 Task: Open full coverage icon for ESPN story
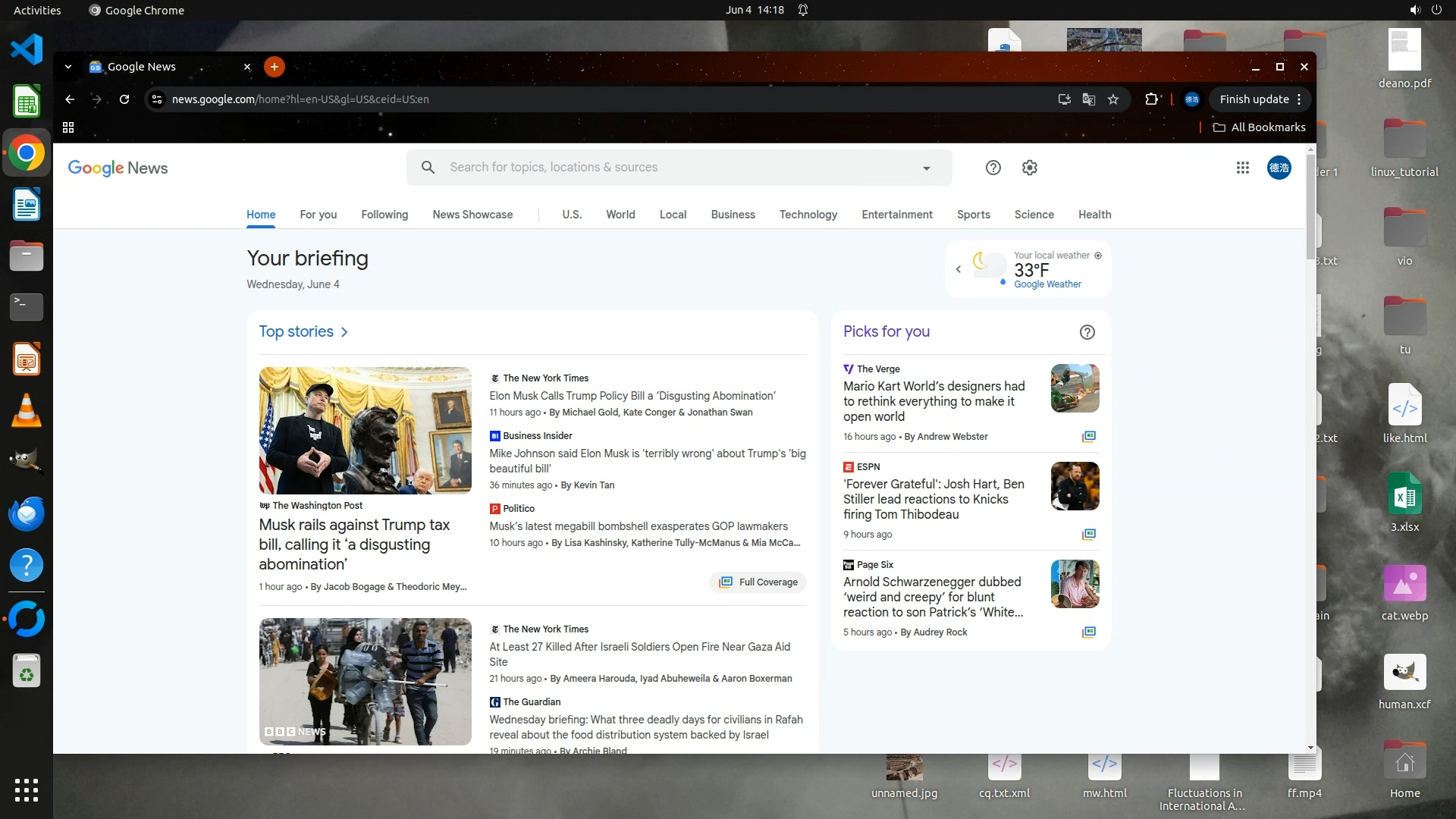tap(1089, 534)
